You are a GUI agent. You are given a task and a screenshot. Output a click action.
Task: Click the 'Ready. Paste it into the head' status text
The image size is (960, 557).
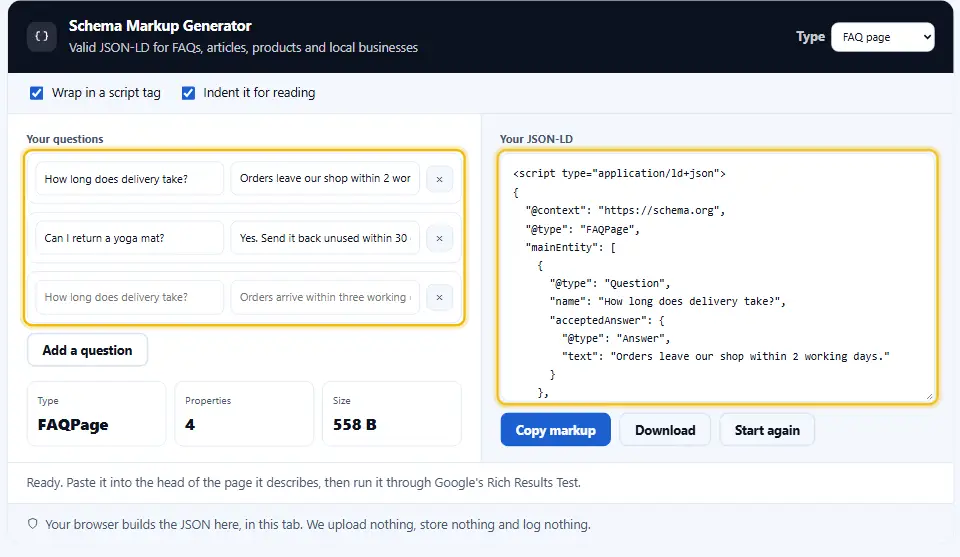click(x=304, y=482)
